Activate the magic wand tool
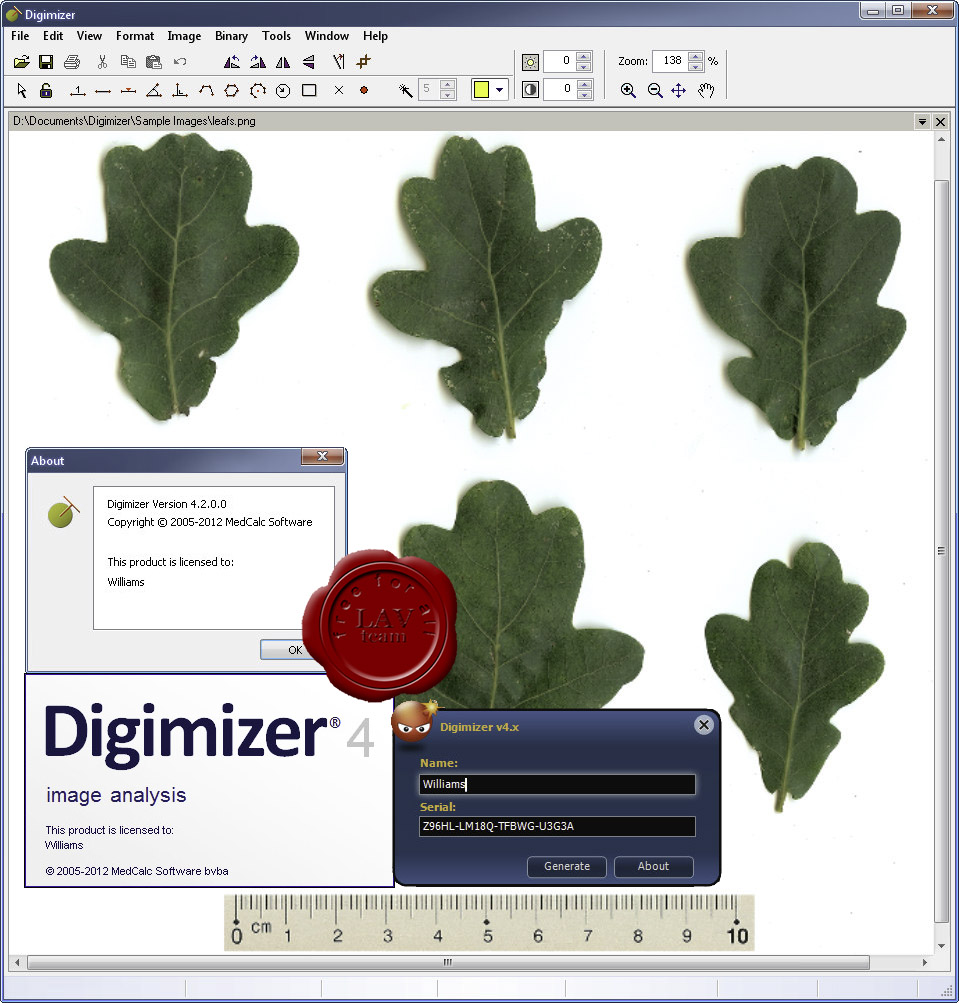959x1003 pixels. pyautogui.click(x=406, y=91)
